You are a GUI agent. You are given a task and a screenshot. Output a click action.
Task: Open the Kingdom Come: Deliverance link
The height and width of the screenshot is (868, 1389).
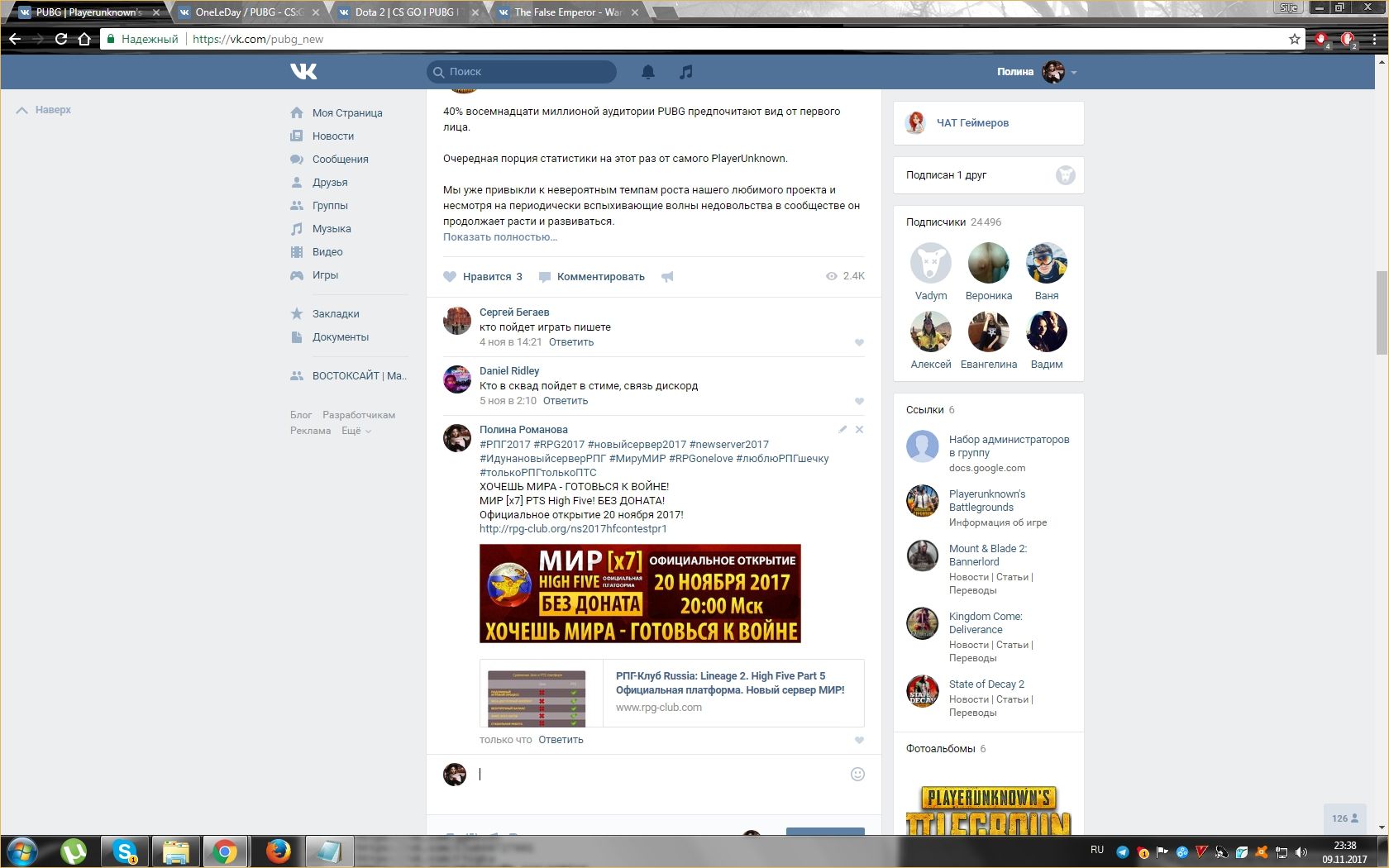click(986, 623)
